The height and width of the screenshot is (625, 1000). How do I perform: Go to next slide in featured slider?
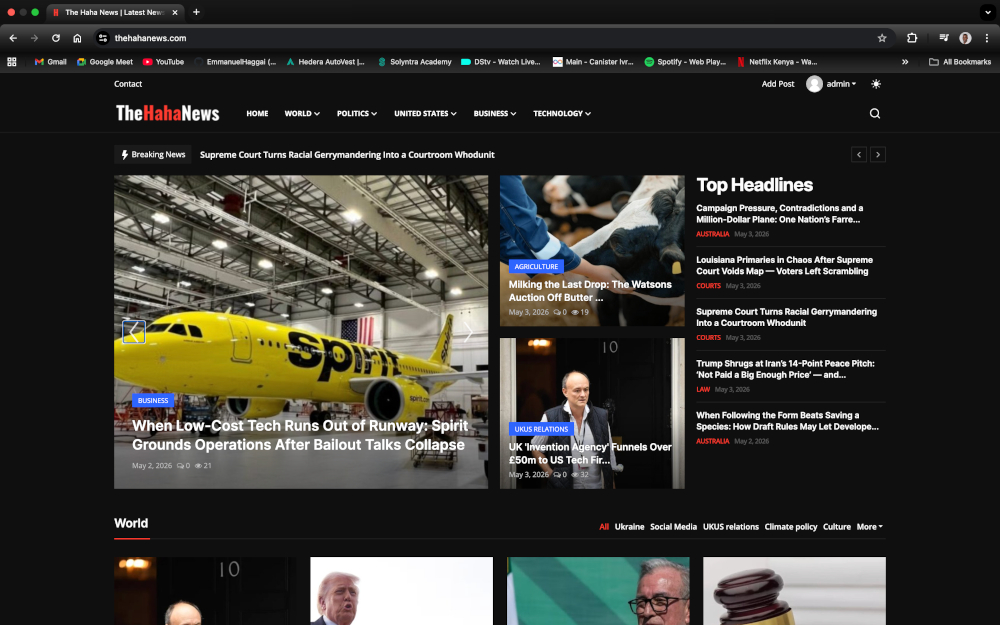(x=469, y=332)
